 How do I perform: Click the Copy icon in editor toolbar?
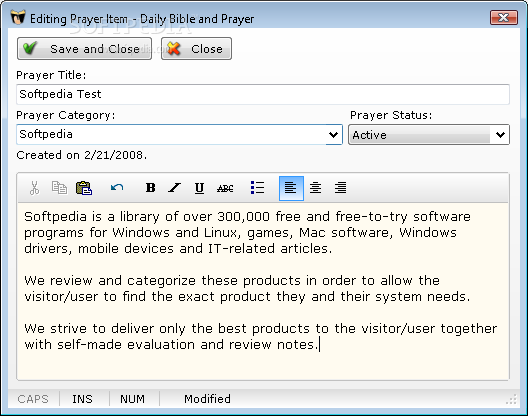point(59,188)
